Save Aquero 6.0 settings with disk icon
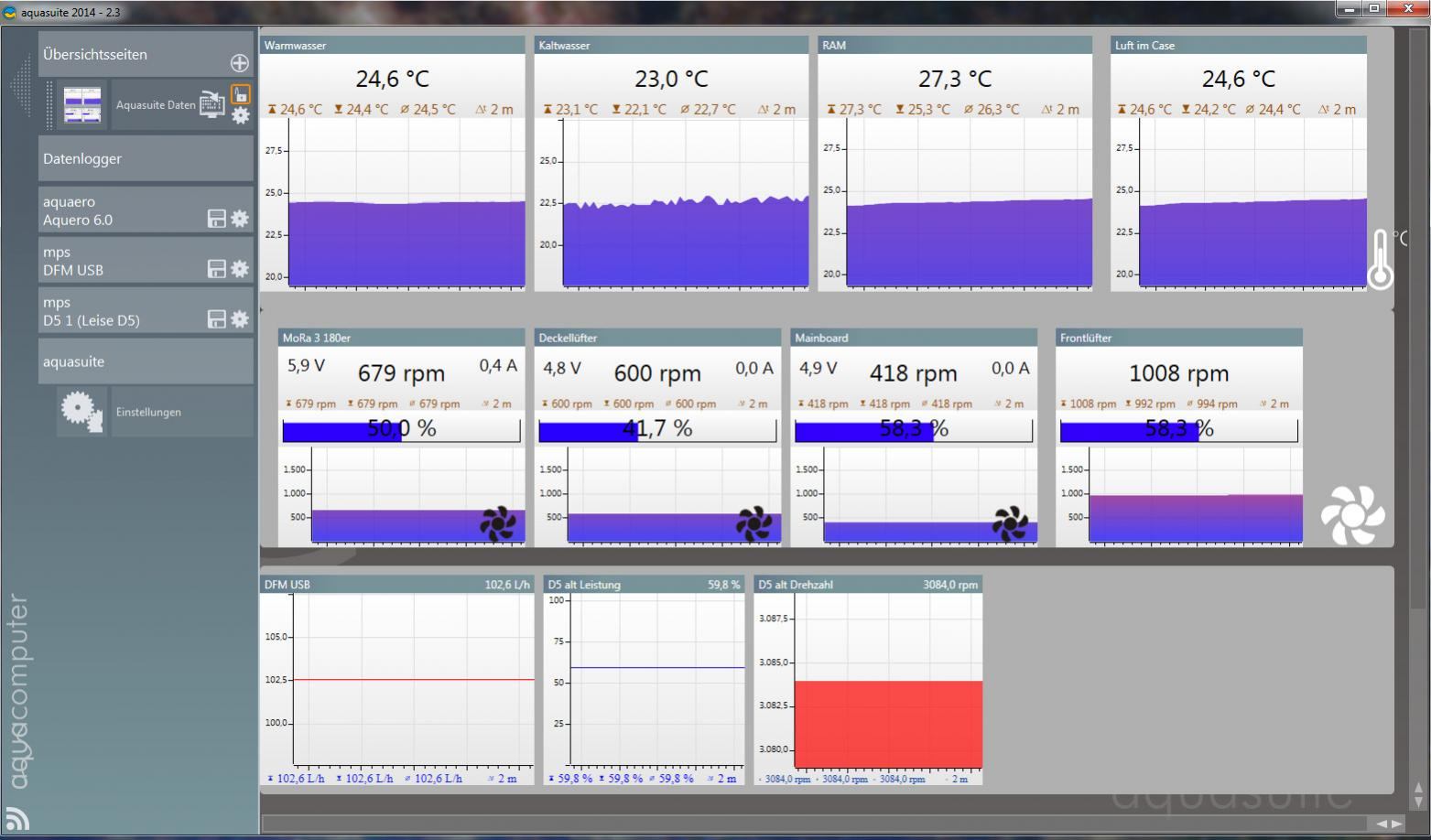The width and height of the screenshot is (1431, 840). click(217, 219)
